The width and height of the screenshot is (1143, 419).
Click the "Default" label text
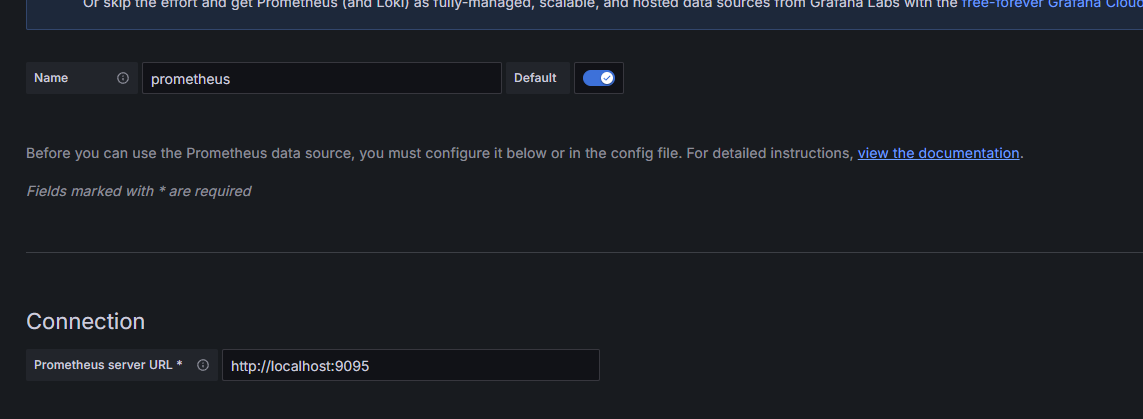point(535,78)
